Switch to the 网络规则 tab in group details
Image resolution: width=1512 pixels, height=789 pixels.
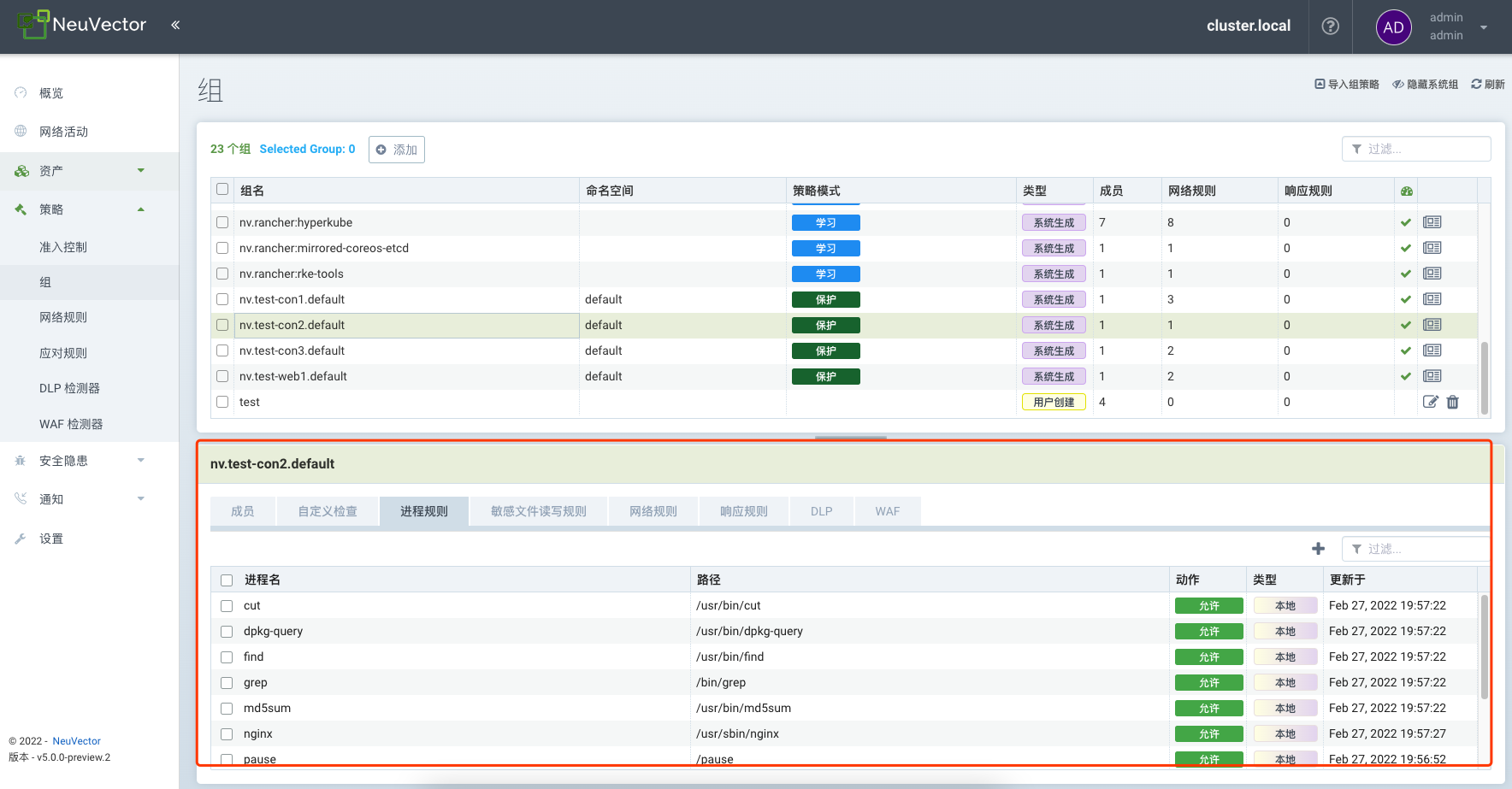coord(653,511)
